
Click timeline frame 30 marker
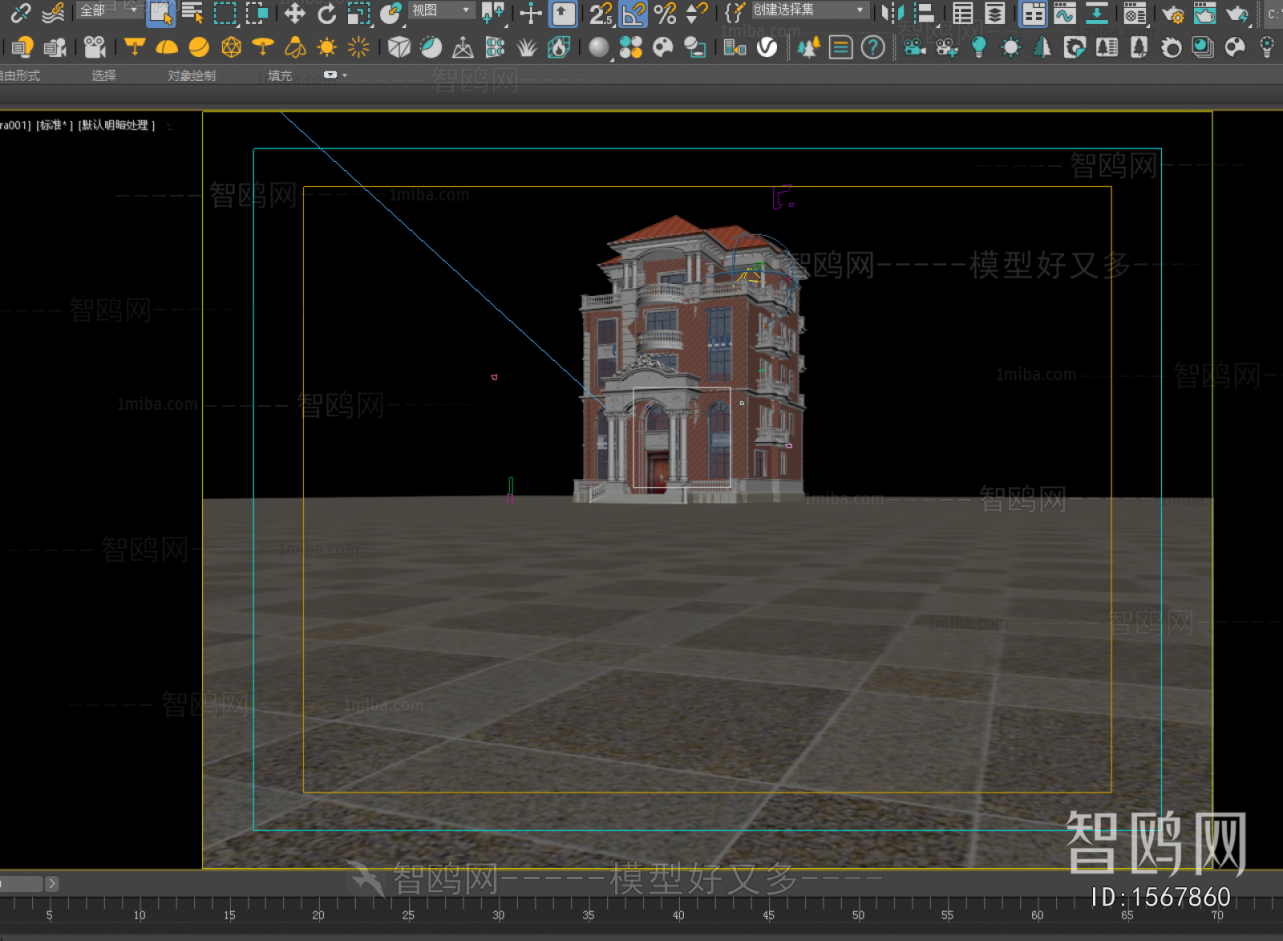(x=498, y=915)
